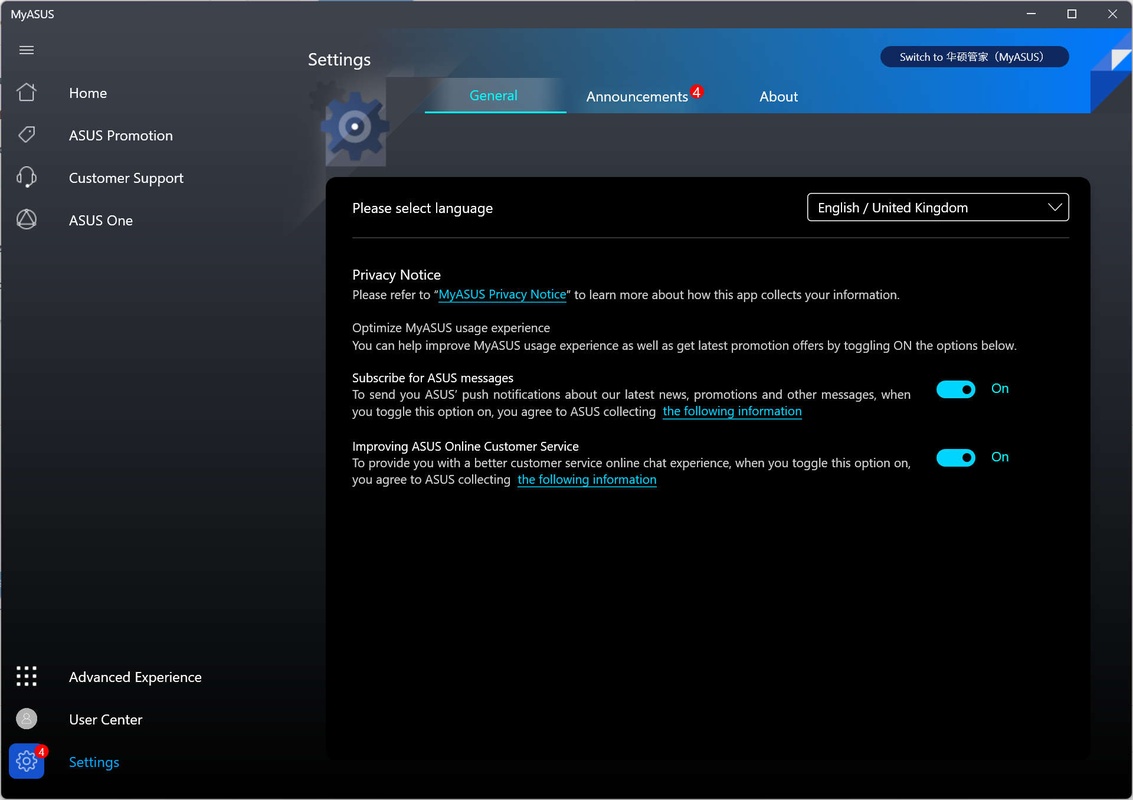Collapse the sidebar with the hamburger icon
Screen dimensions: 1133x800
pos(27,50)
